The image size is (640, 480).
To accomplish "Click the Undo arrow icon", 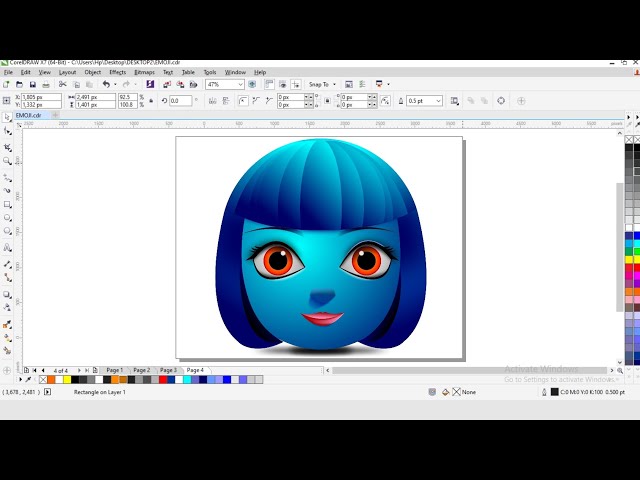I will pyautogui.click(x=106, y=84).
